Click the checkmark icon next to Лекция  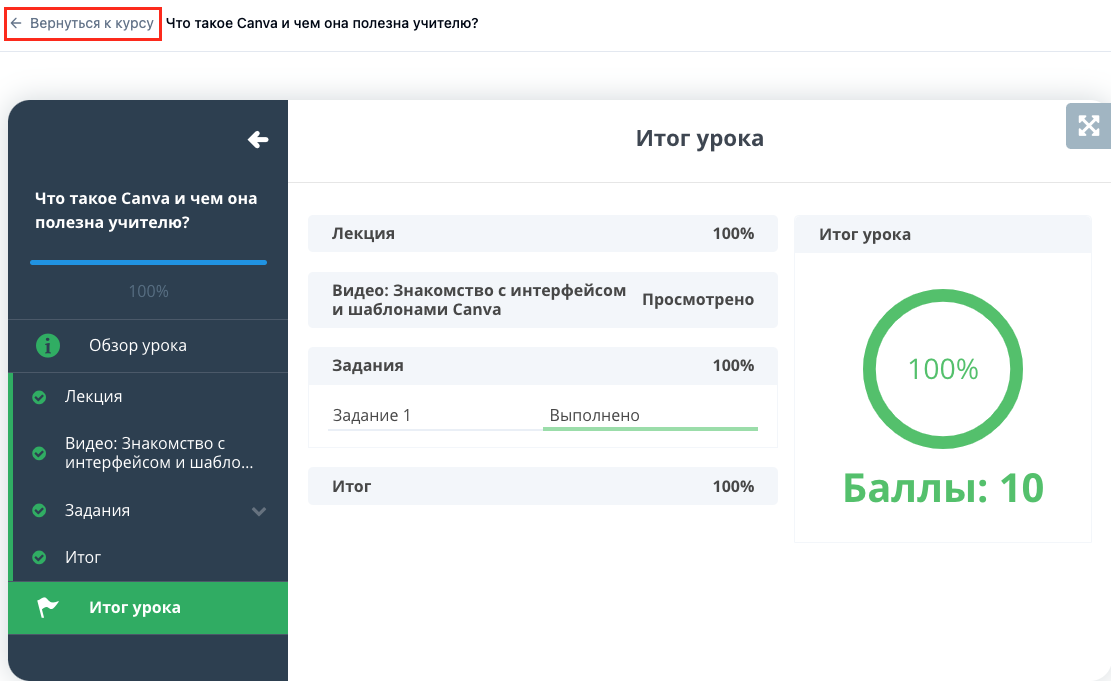[x=39, y=398]
